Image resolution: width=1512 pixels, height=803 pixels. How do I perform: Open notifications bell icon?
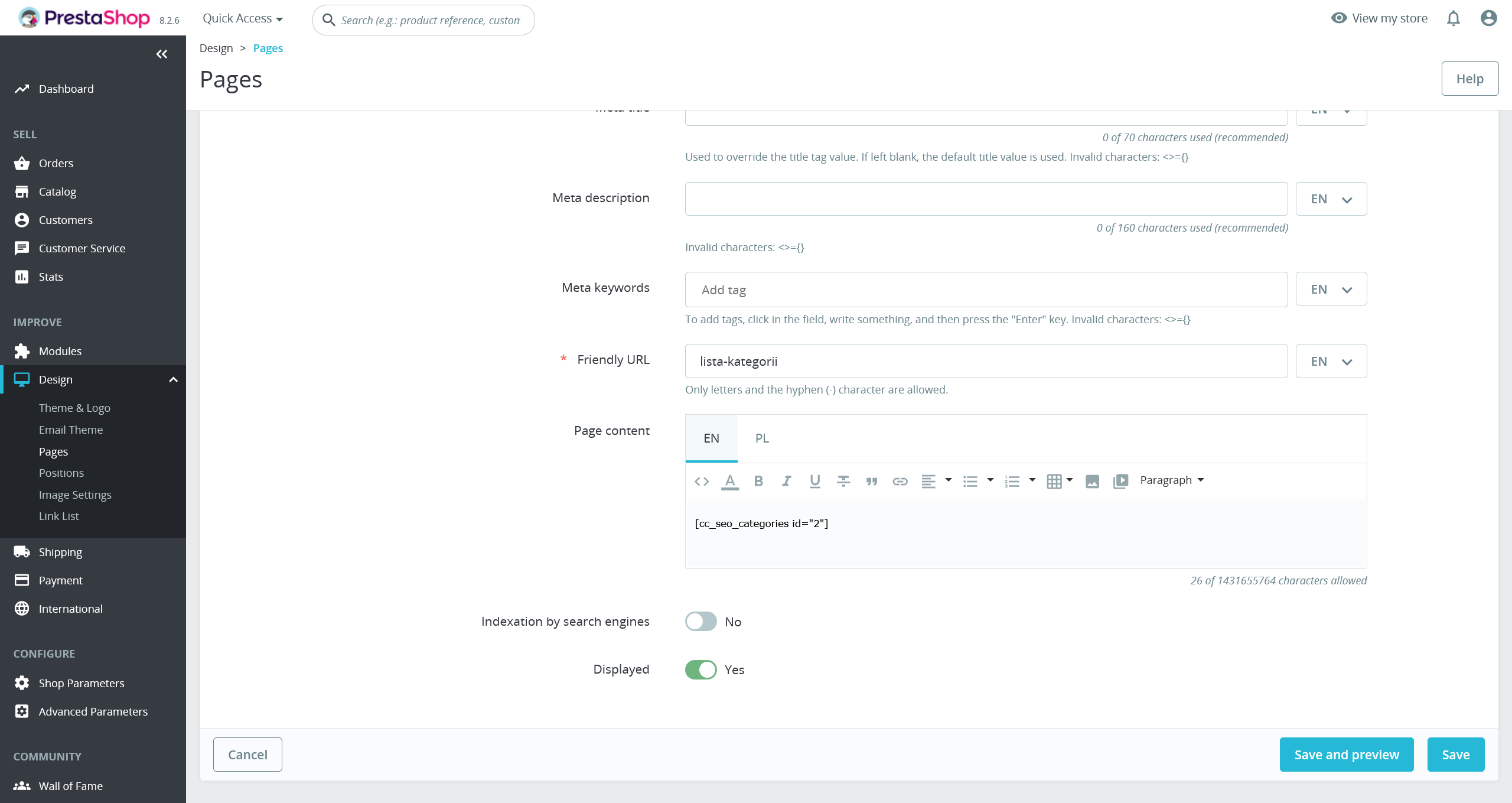click(x=1454, y=19)
